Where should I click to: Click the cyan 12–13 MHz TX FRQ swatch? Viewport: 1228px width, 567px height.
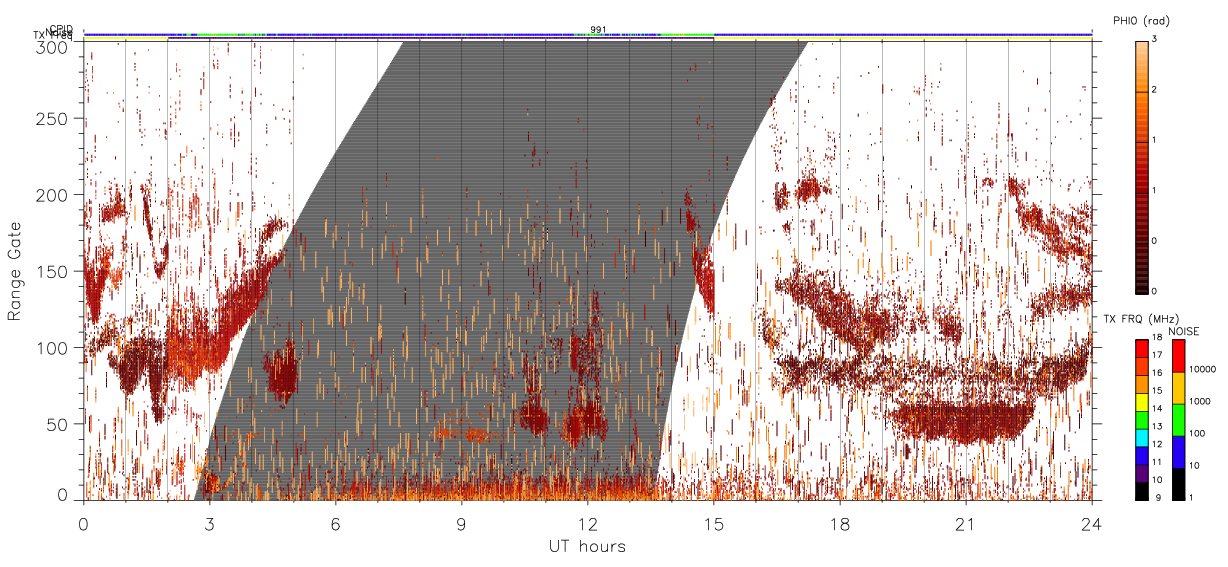point(1141,436)
